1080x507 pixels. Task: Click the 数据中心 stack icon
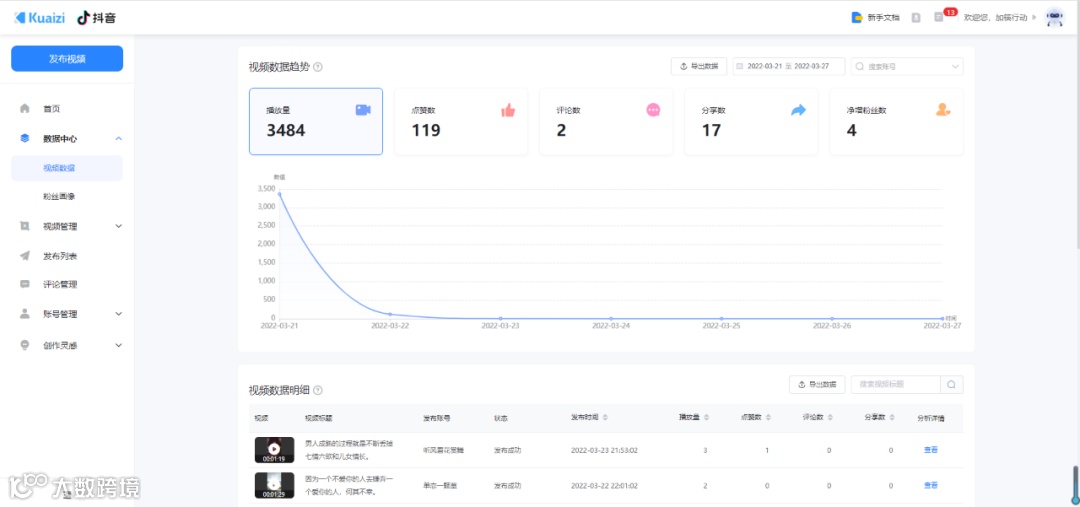point(25,138)
